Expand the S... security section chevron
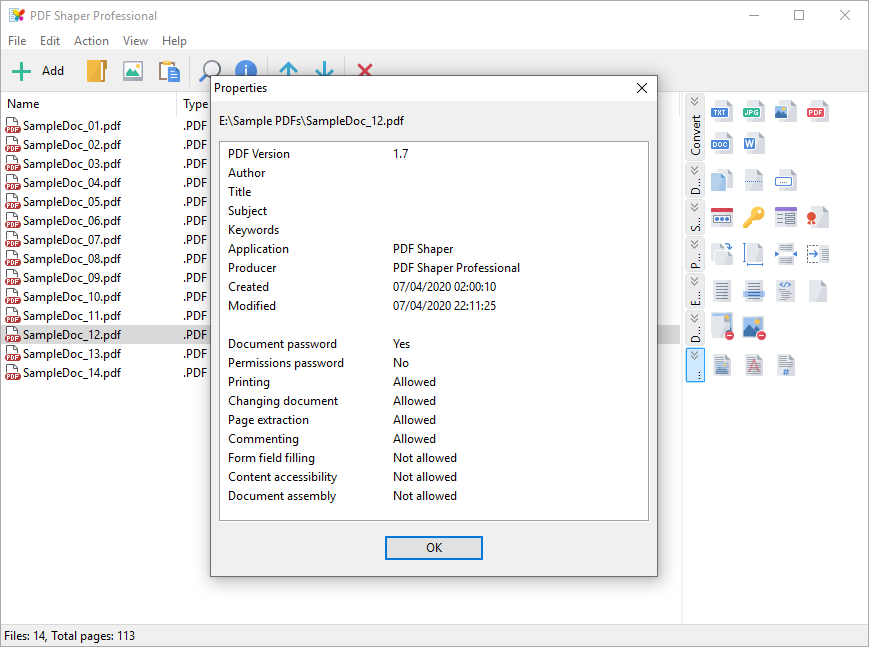 point(694,207)
